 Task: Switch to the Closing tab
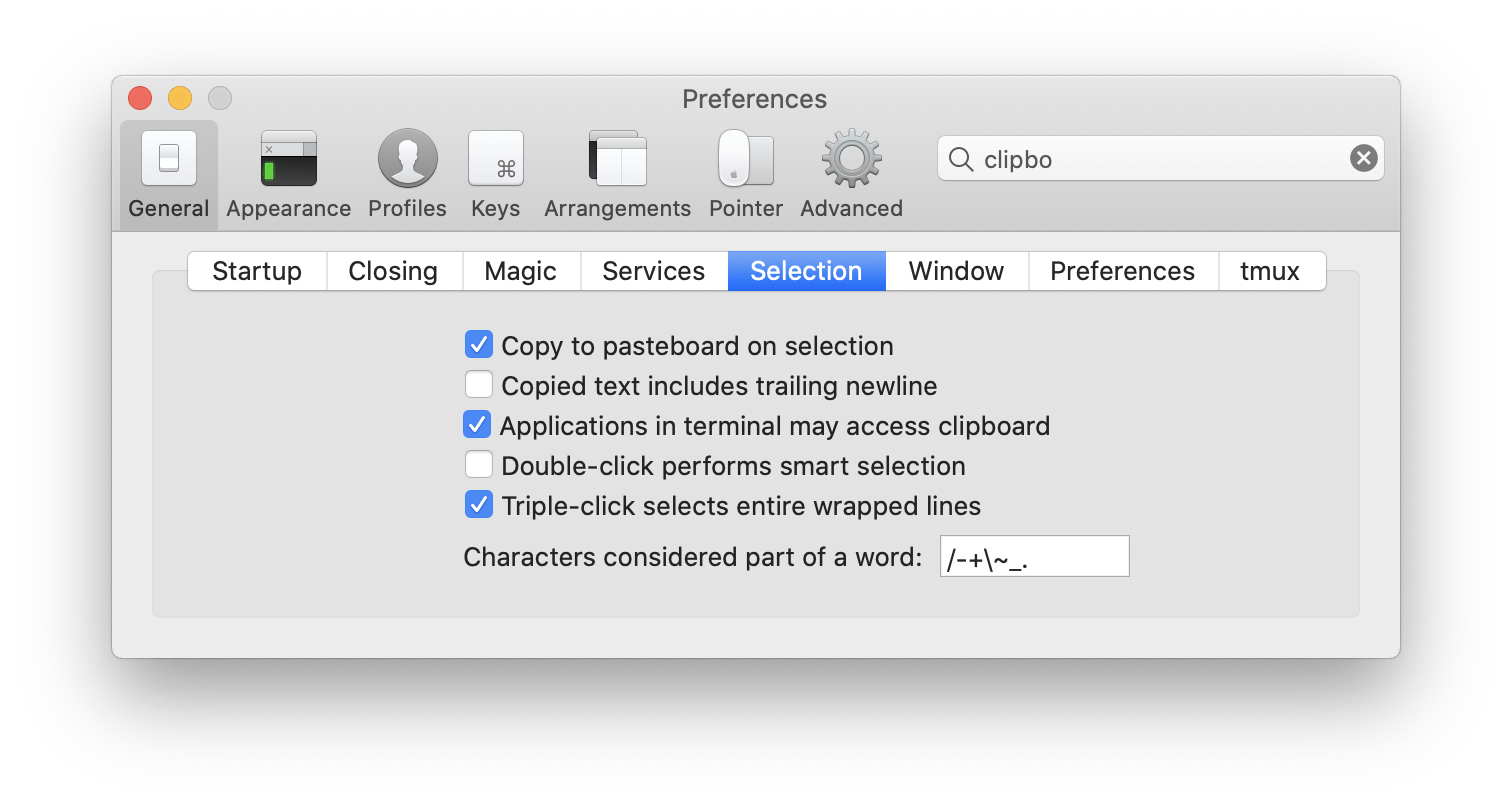point(393,271)
